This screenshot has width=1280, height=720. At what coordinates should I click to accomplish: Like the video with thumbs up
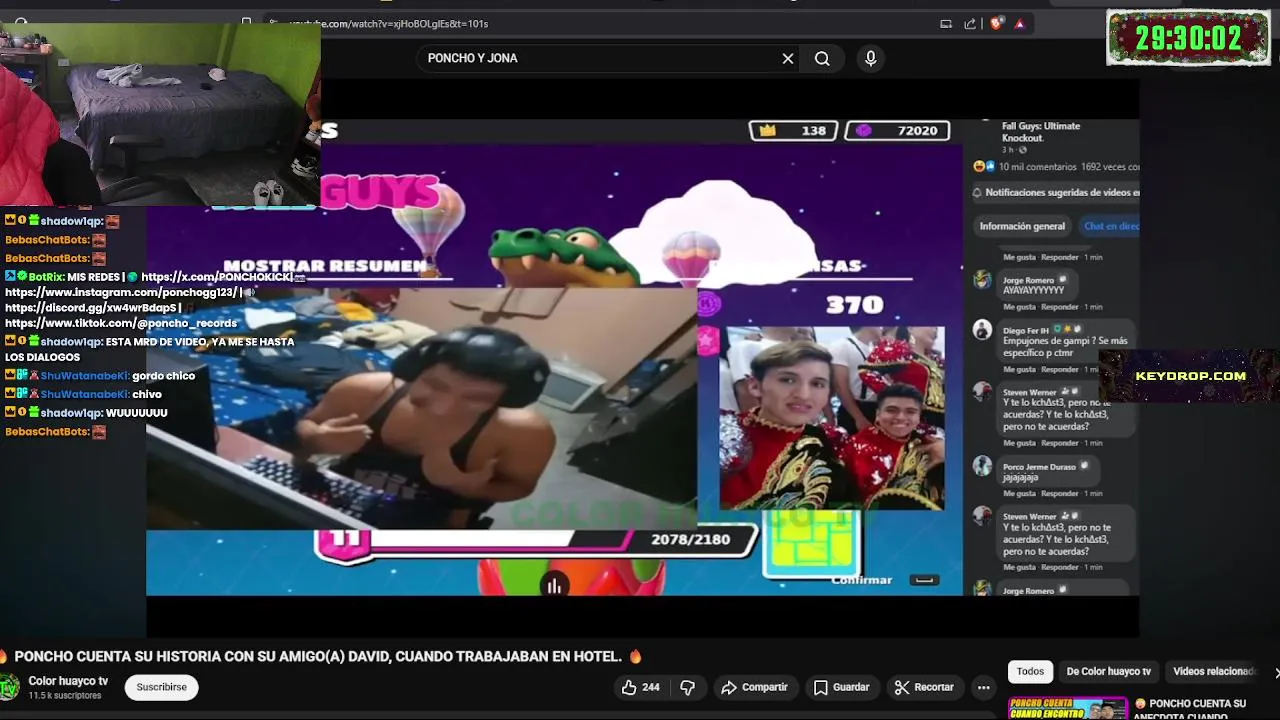[640, 687]
